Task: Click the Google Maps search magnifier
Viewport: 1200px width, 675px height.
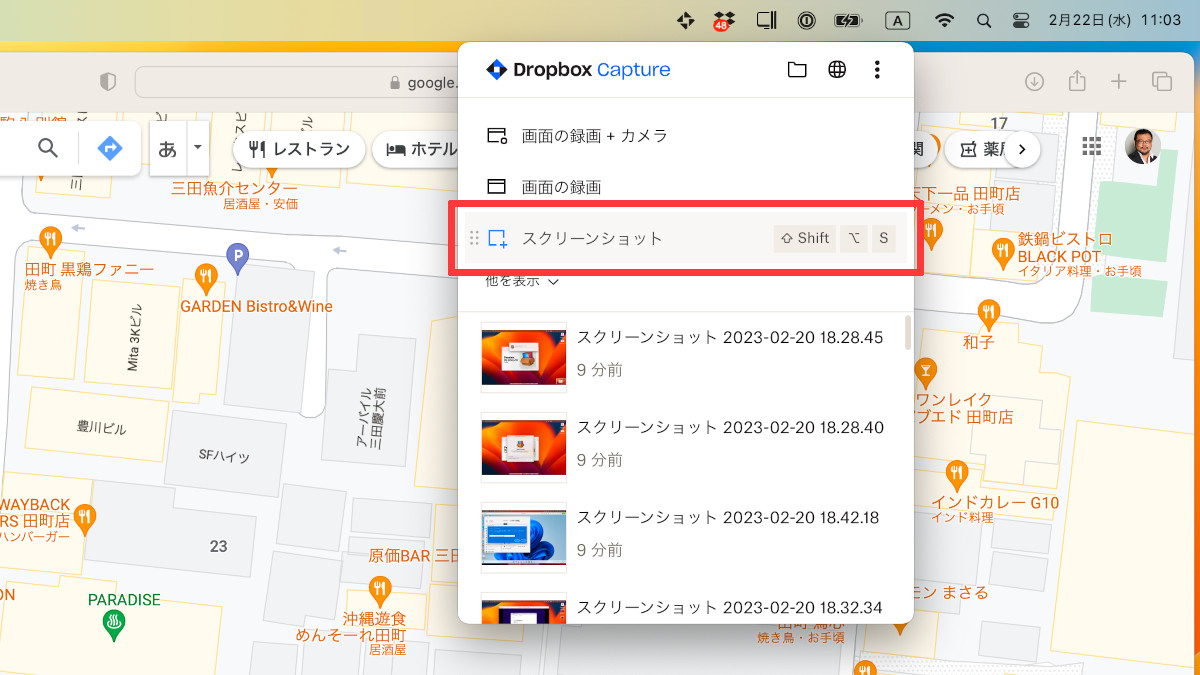Action: 48,149
